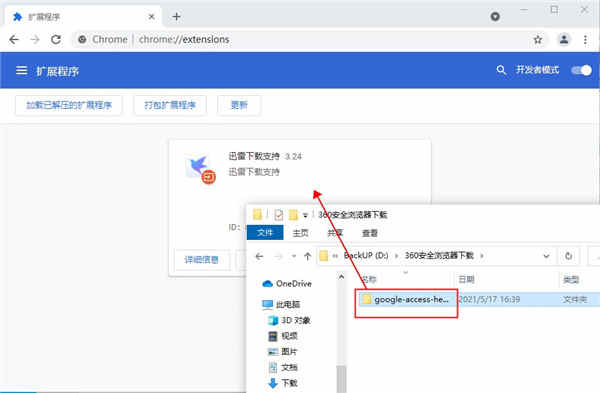Expand the quick access toolbar customize arrow
The width and height of the screenshot is (600, 393).
click(x=305, y=215)
